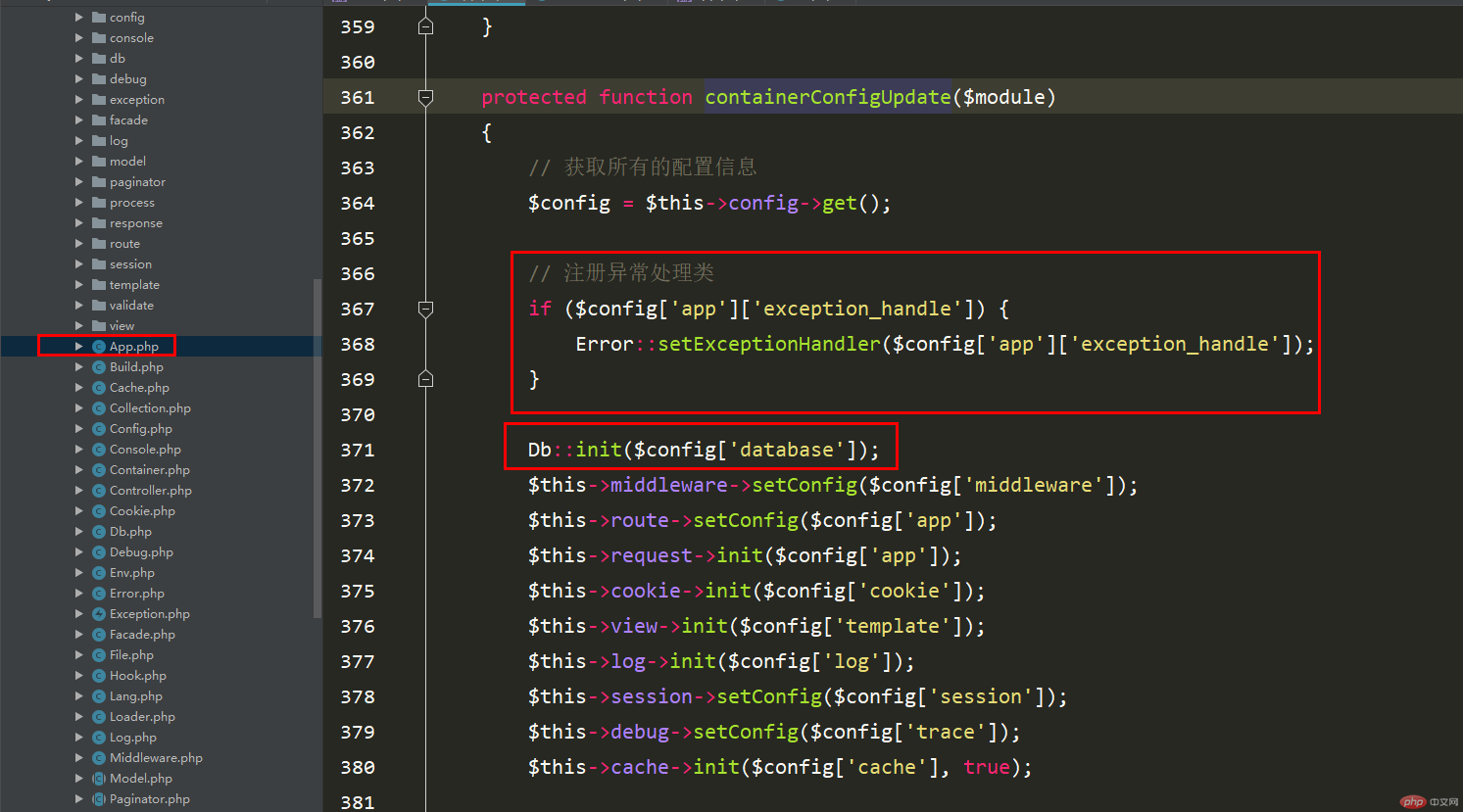Click the route folder icon
This screenshot has height=812, width=1463.
(x=99, y=243)
